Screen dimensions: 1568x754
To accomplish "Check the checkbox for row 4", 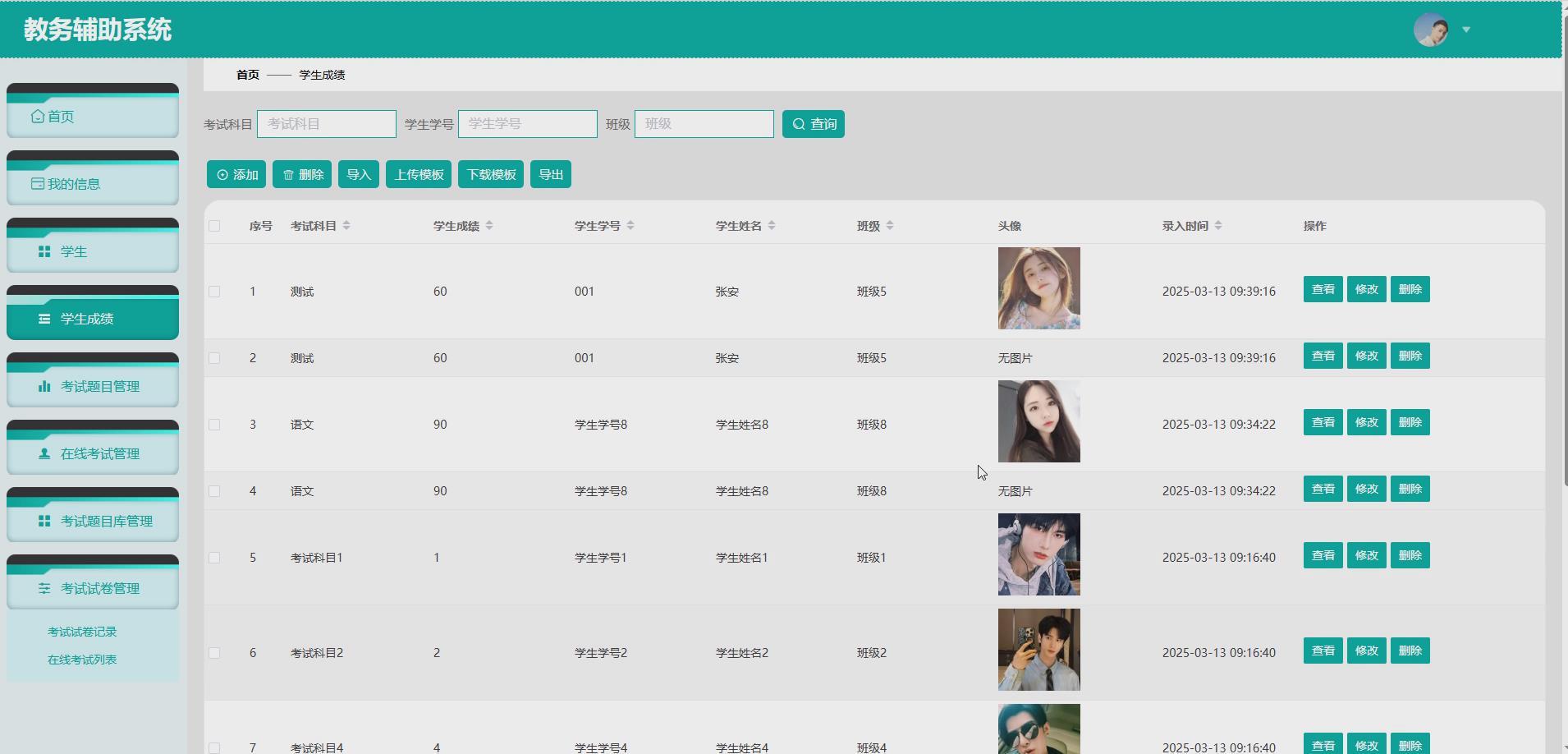I will pyautogui.click(x=214, y=491).
